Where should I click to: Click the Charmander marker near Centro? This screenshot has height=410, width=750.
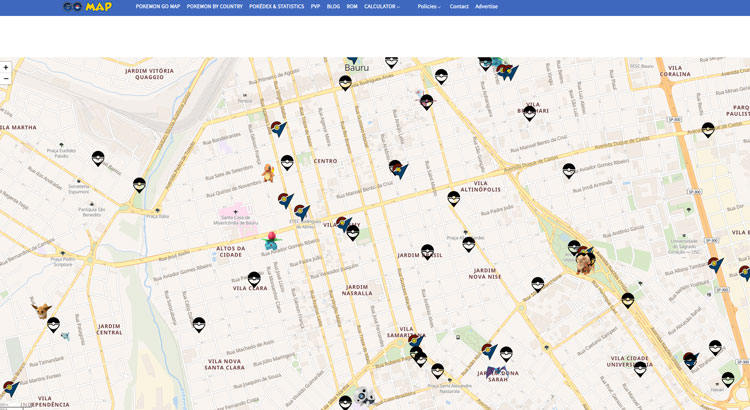click(268, 172)
